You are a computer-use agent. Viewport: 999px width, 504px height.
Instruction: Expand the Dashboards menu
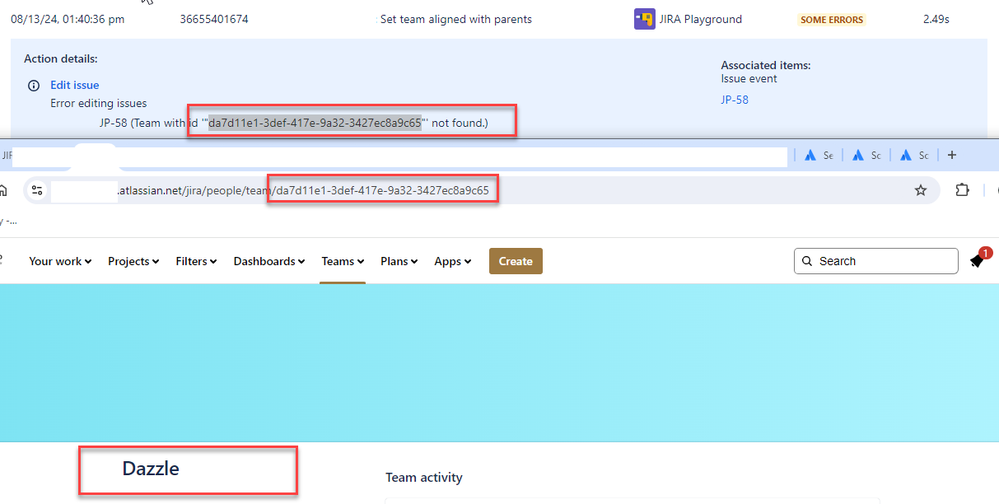point(269,261)
